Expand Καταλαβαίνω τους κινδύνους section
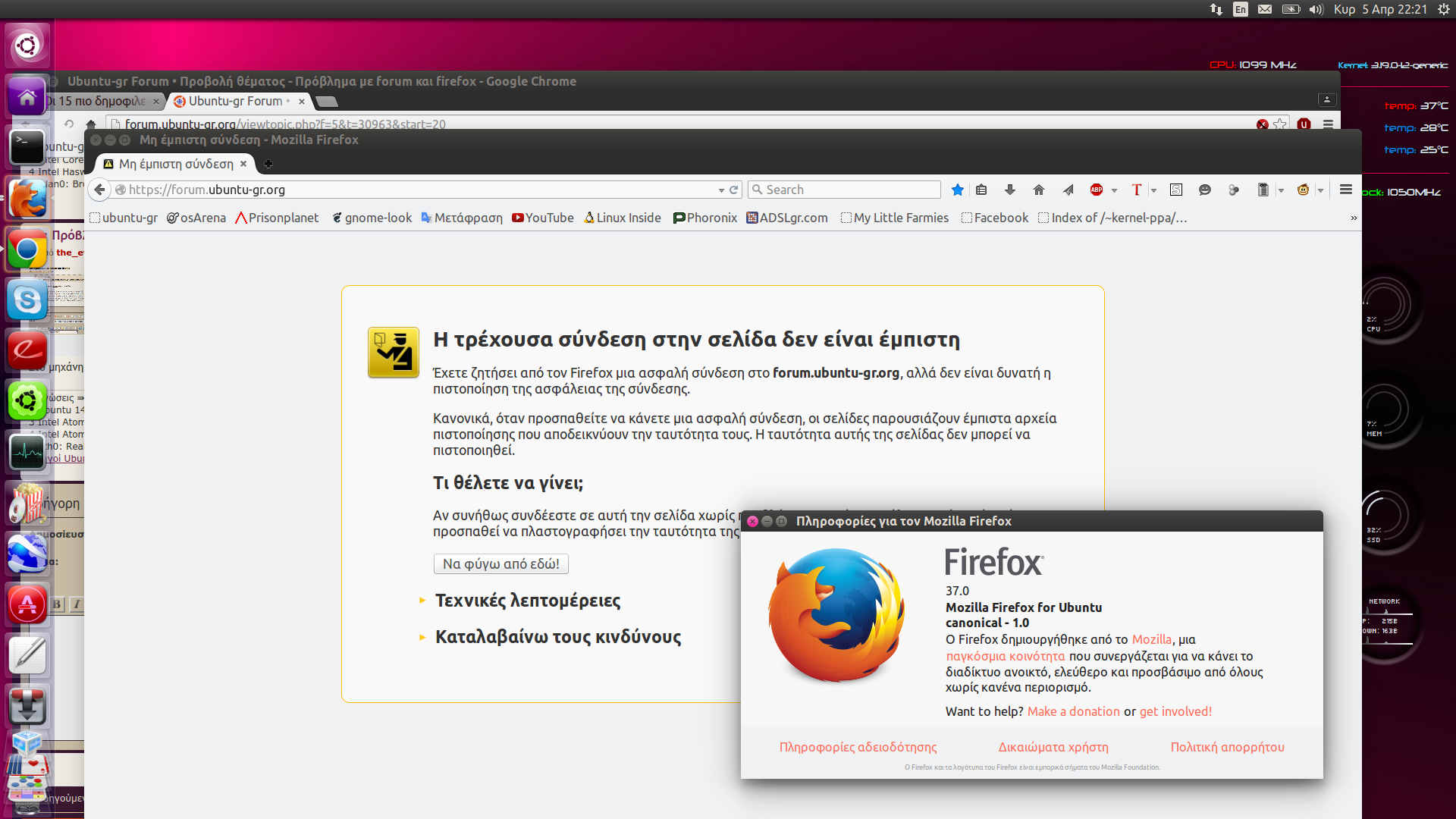 click(x=557, y=637)
